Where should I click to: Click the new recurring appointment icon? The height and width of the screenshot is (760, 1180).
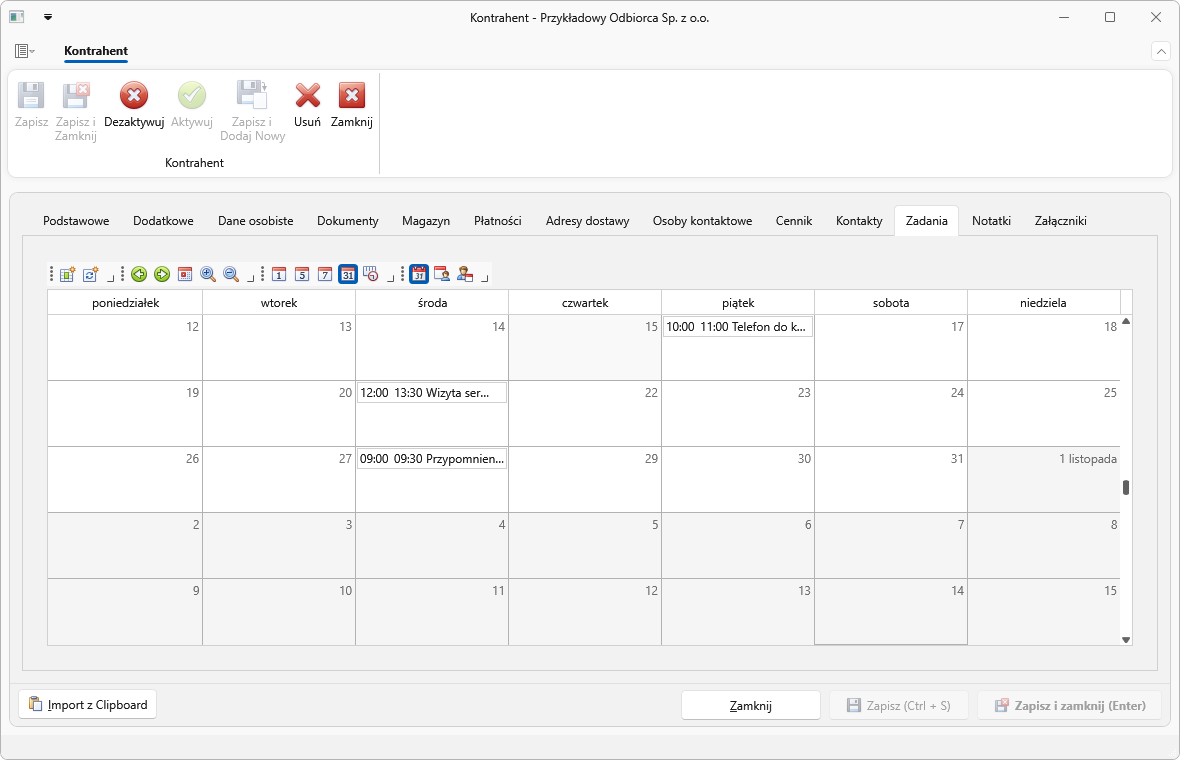(91, 275)
